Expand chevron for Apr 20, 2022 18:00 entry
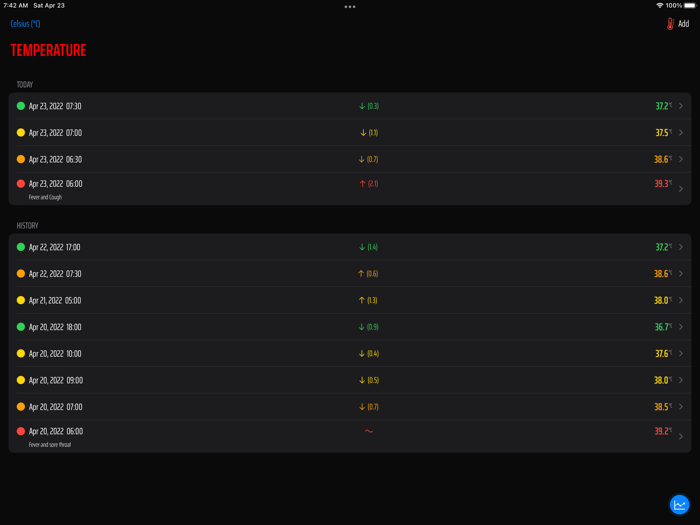 pyautogui.click(x=681, y=327)
